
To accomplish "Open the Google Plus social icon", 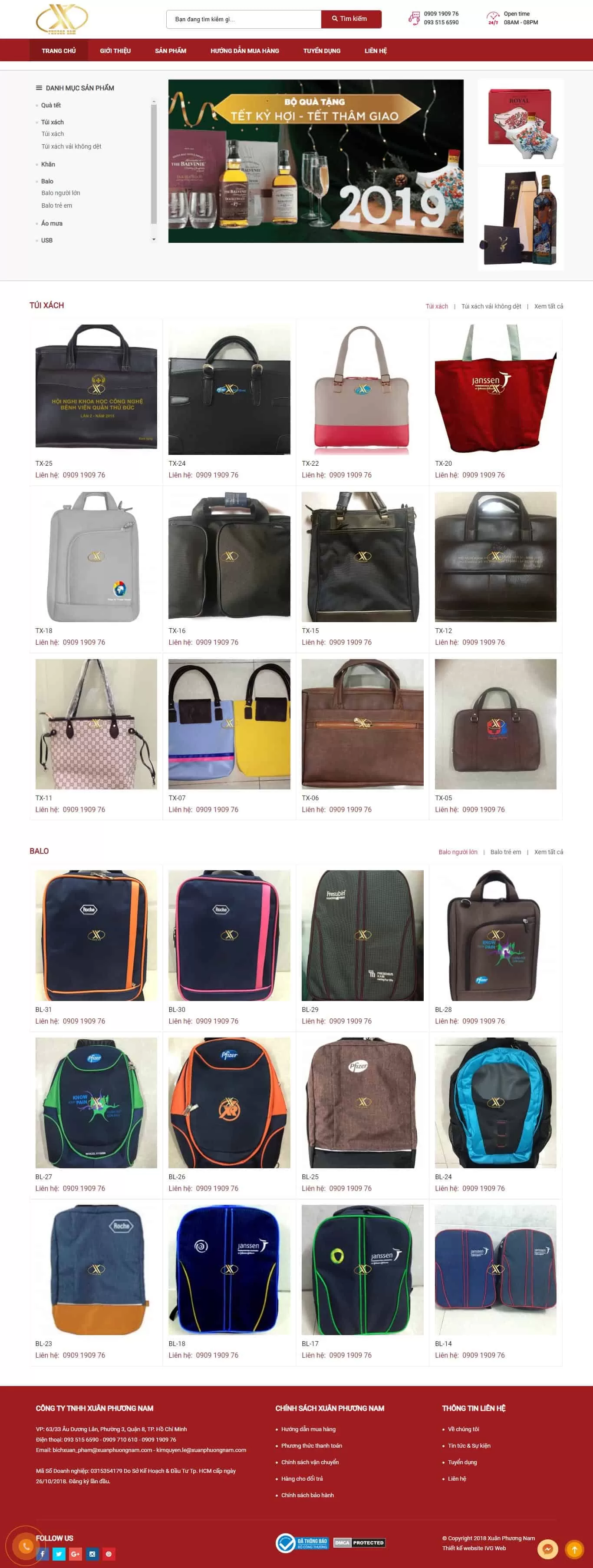I will tap(76, 1553).
